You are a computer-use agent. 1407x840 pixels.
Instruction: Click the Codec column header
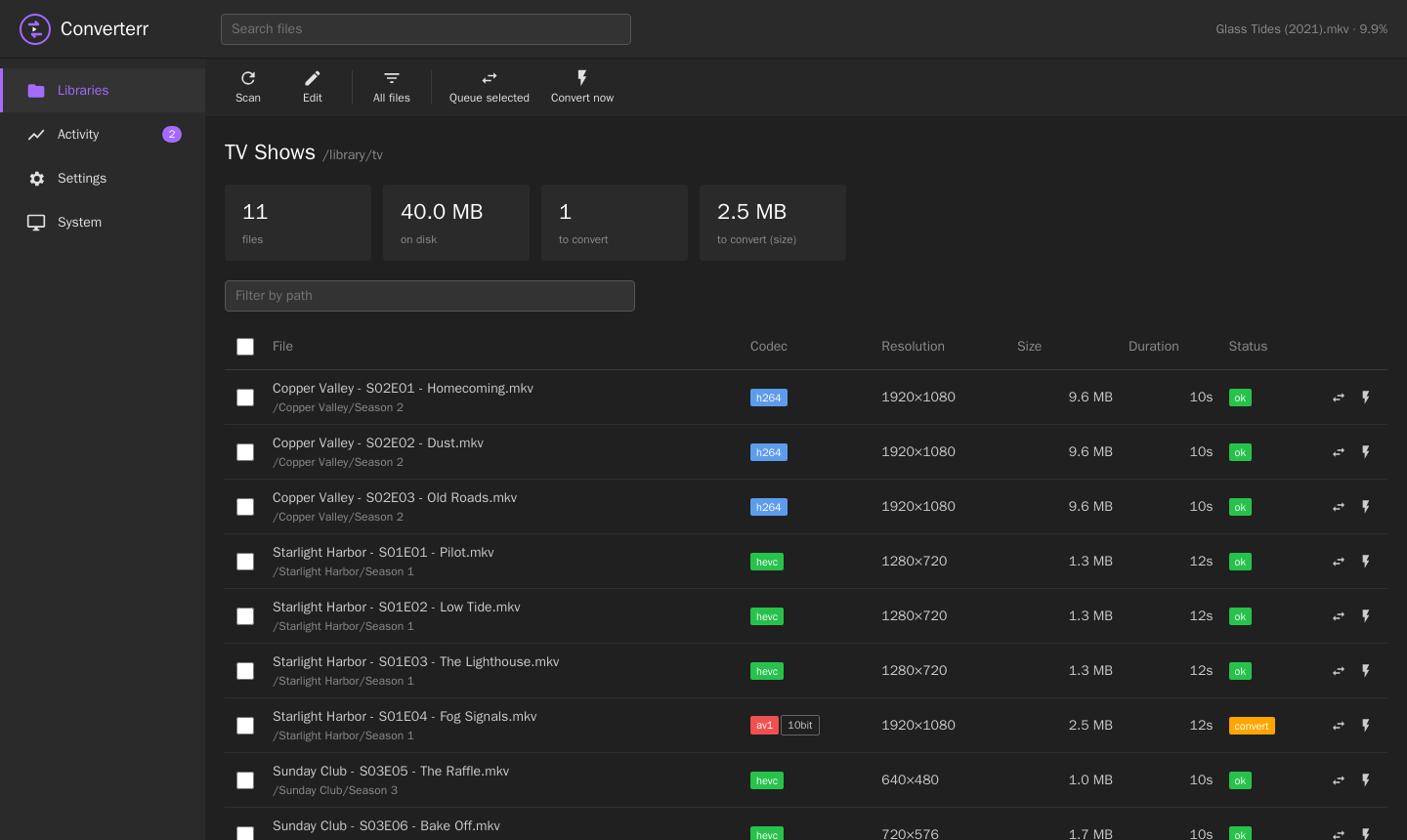(769, 347)
